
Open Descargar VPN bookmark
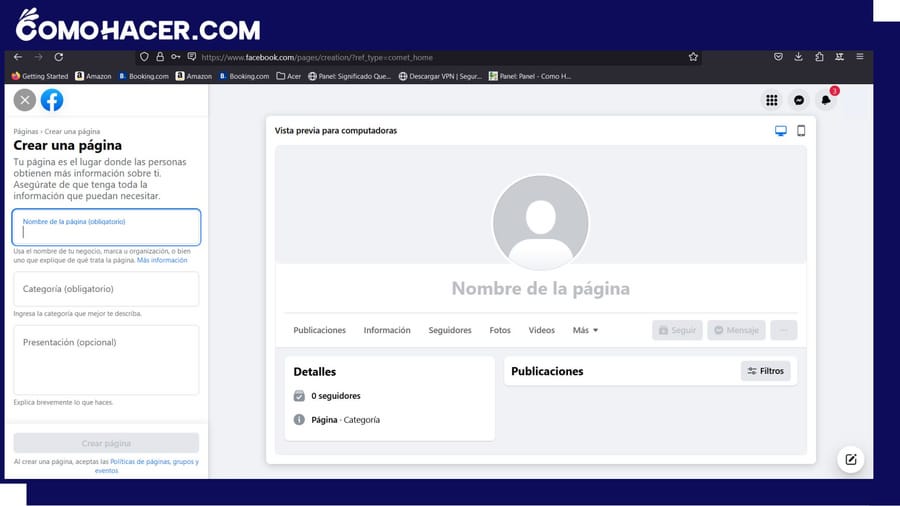pyautogui.click(x=440, y=76)
